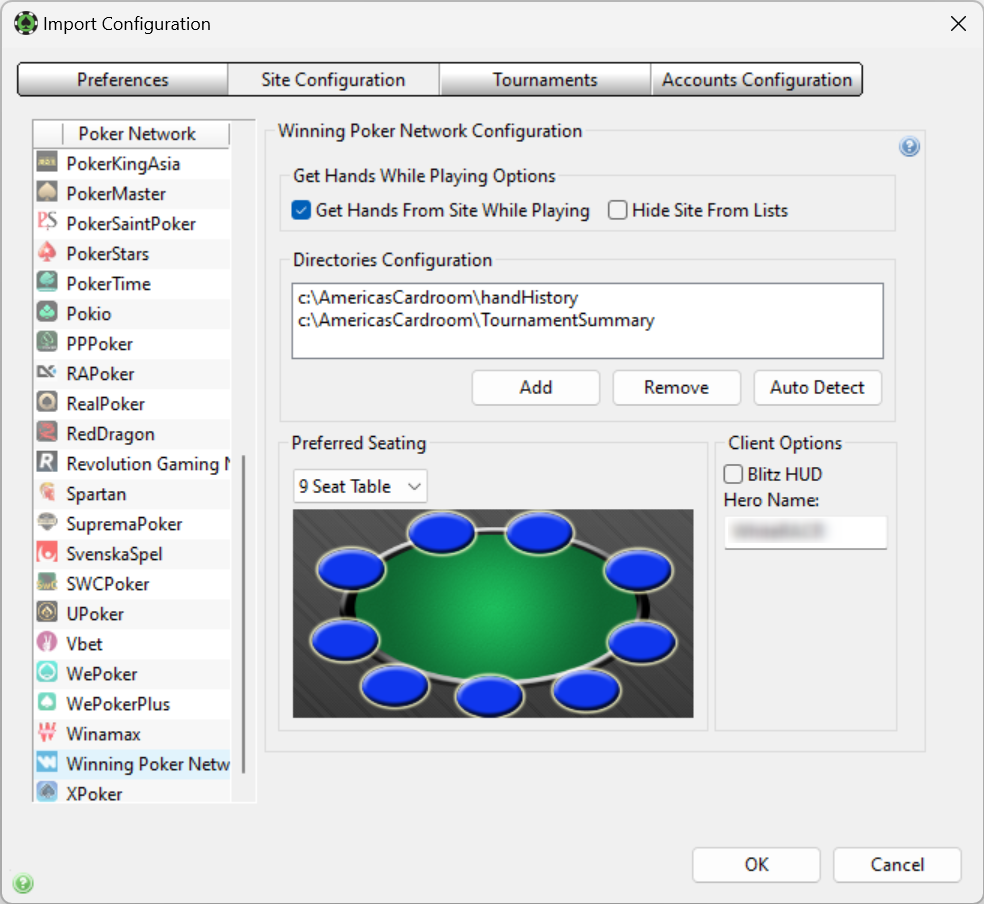Viewport: 984px width, 904px height.
Task: Click the Remove directory button
Action: coord(676,388)
